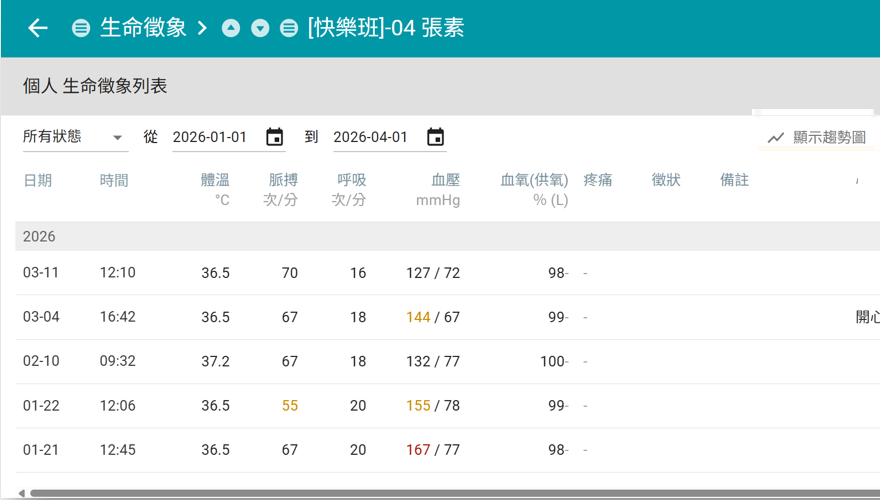Open the 所有狀態 status dropdown
The width and height of the screenshot is (880, 500).
(75, 136)
